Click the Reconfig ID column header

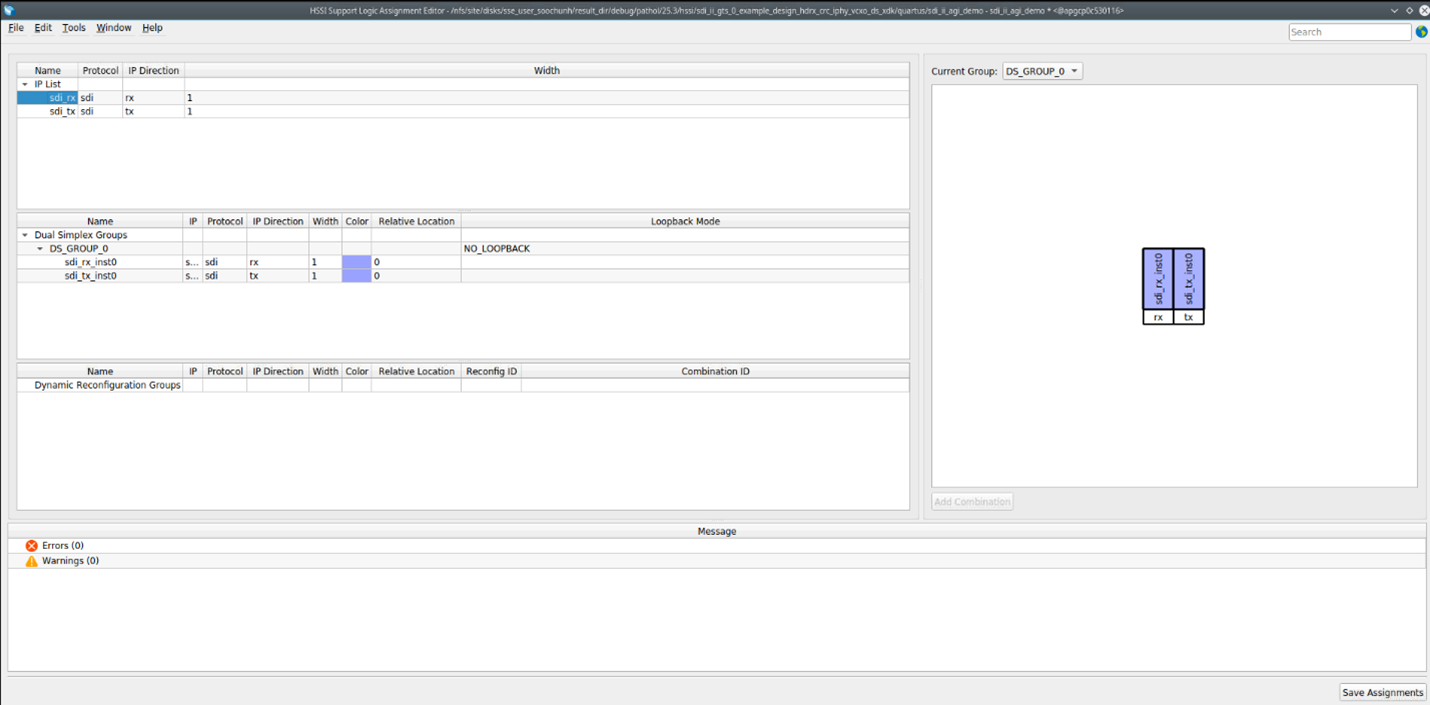(x=491, y=371)
